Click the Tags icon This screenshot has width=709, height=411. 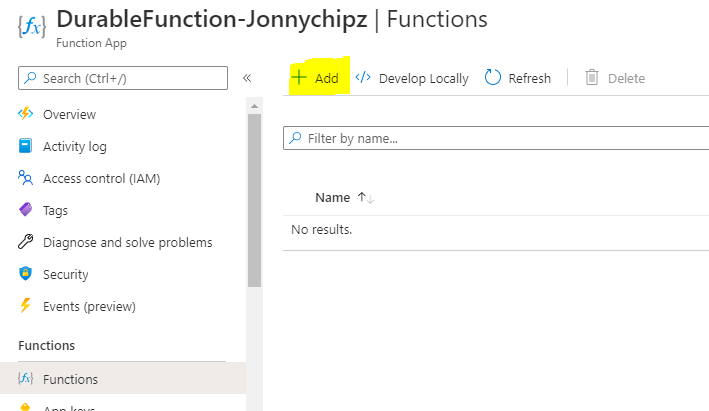tap(26, 210)
